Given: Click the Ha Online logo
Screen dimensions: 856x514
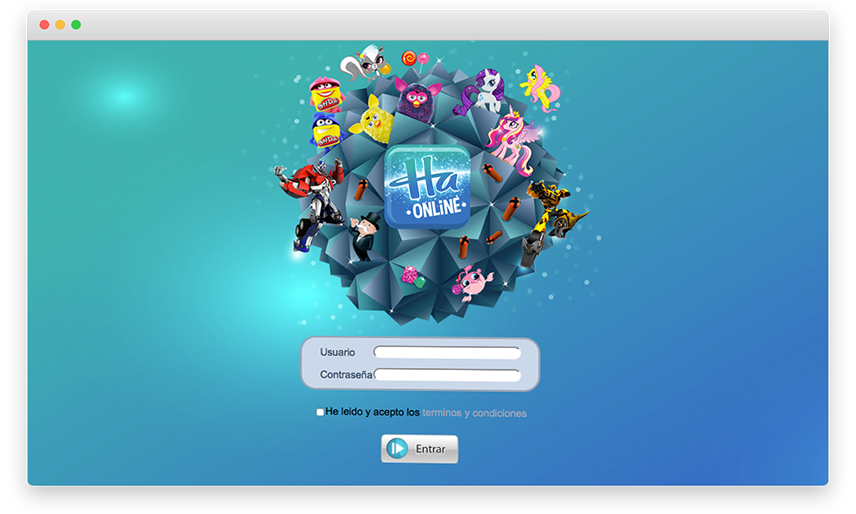Looking at the screenshot, I should (426, 186).
